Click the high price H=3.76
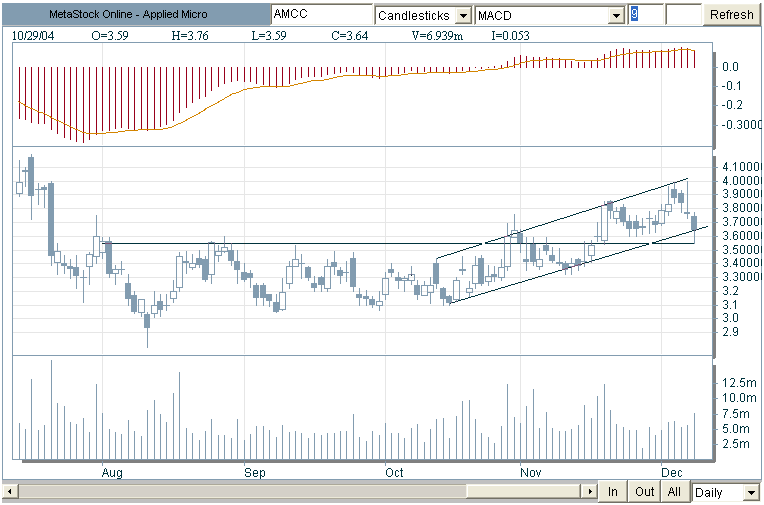Image resolution: width=764 pixels, height=505 pixels. point(190,36)
